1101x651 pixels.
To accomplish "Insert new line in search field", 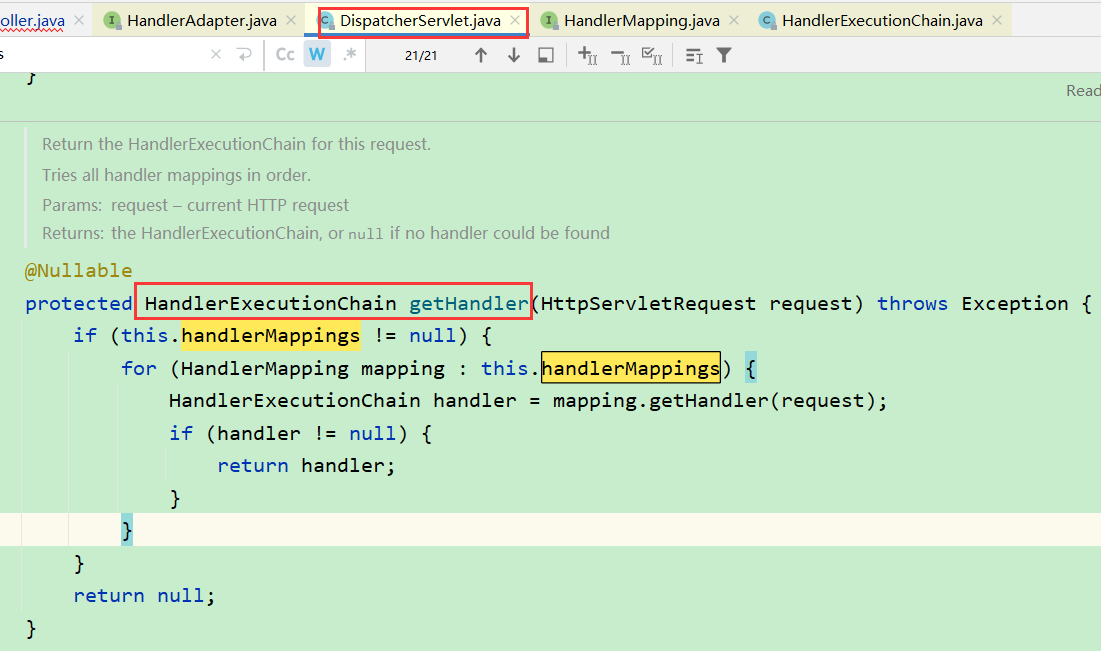I will pyautogui.click(x=244, y=55).
